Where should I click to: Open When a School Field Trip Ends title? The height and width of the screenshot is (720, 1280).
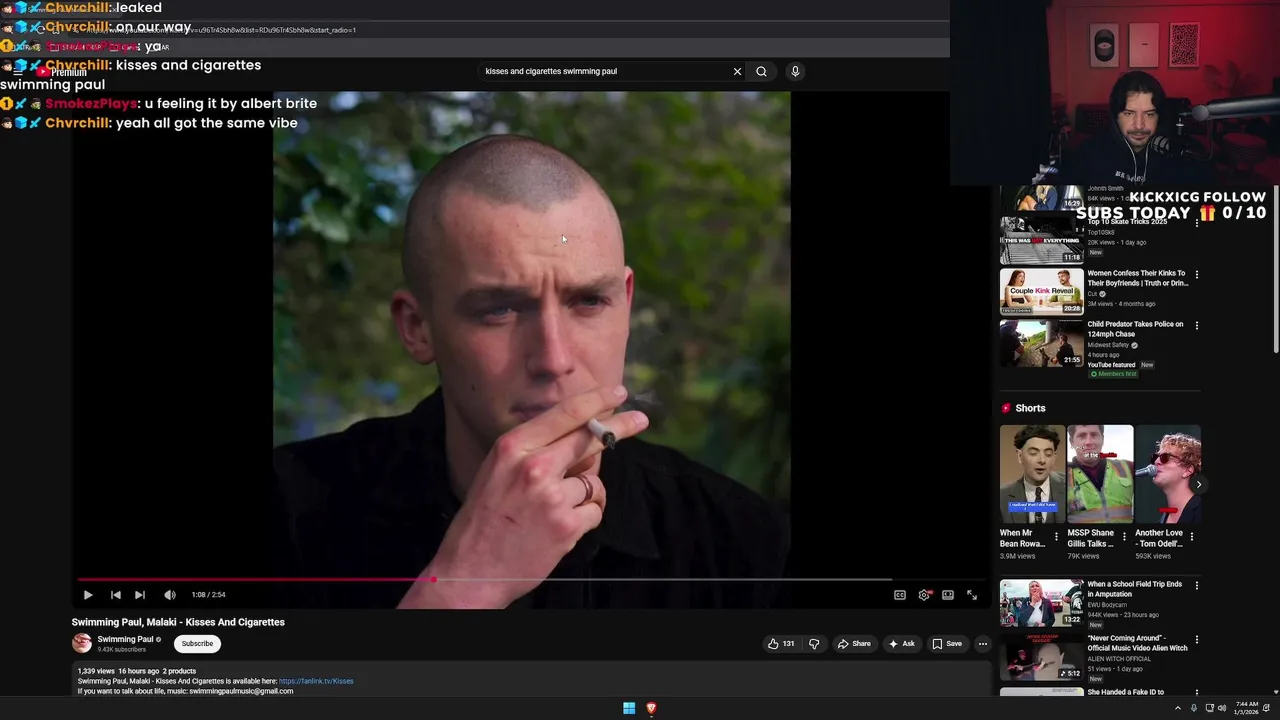(x=1135, y=589)
